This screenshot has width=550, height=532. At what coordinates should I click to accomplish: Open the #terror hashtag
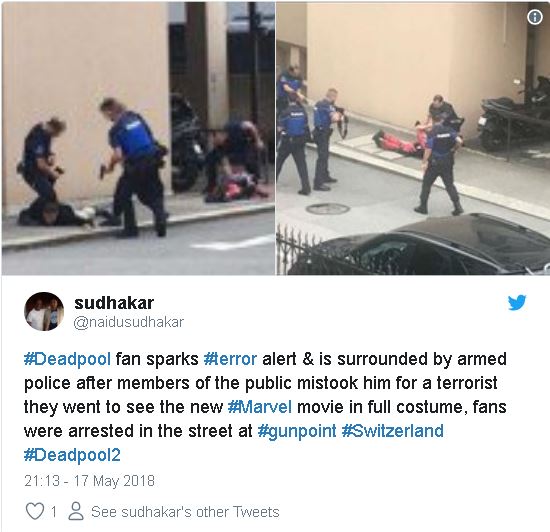point(230,359)
